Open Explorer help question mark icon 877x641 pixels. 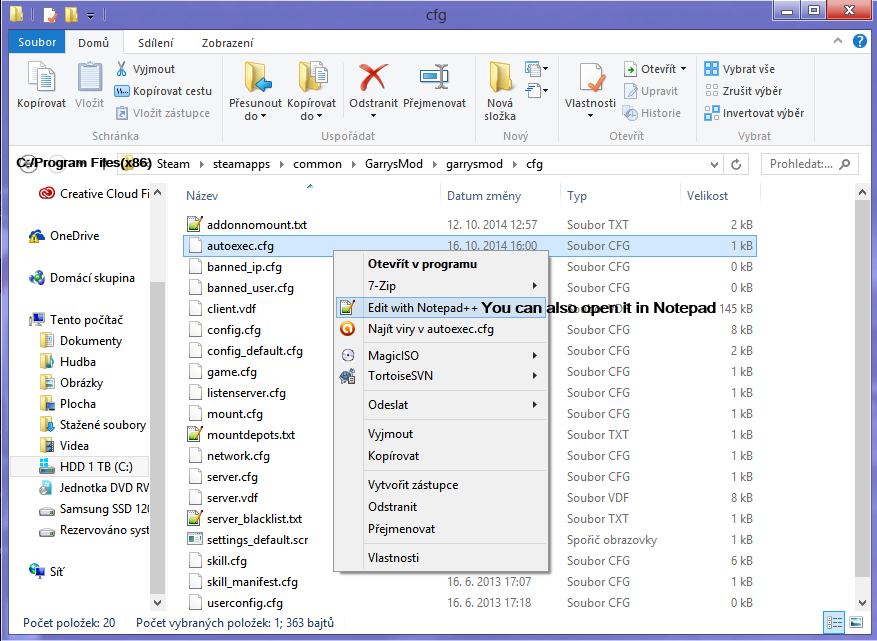click(x=859, y=41)
